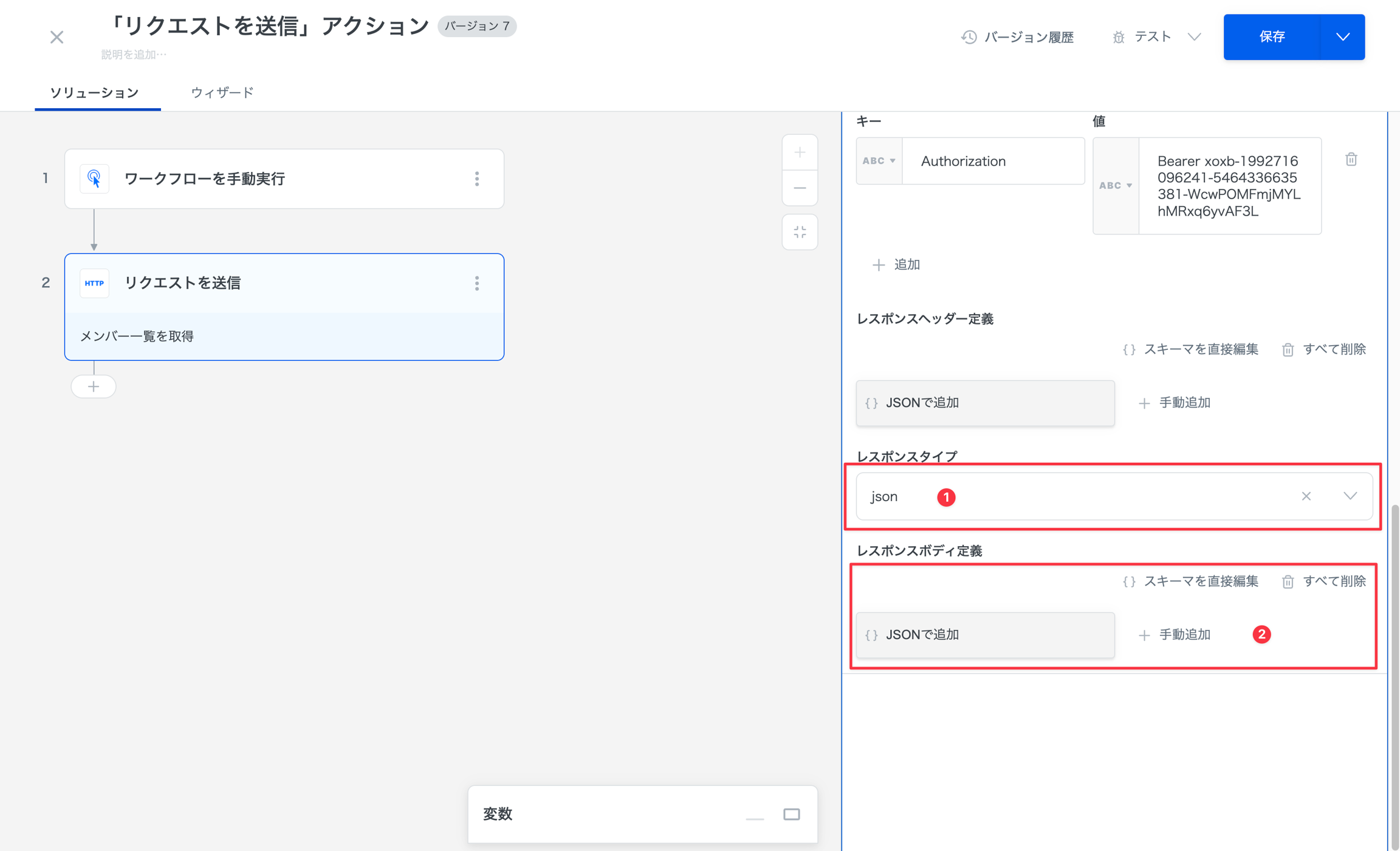This screenshot has height=851, width=1400.
Task: Open バージョン履歴 via the clock icon
Action: click(x=969, y=36)
